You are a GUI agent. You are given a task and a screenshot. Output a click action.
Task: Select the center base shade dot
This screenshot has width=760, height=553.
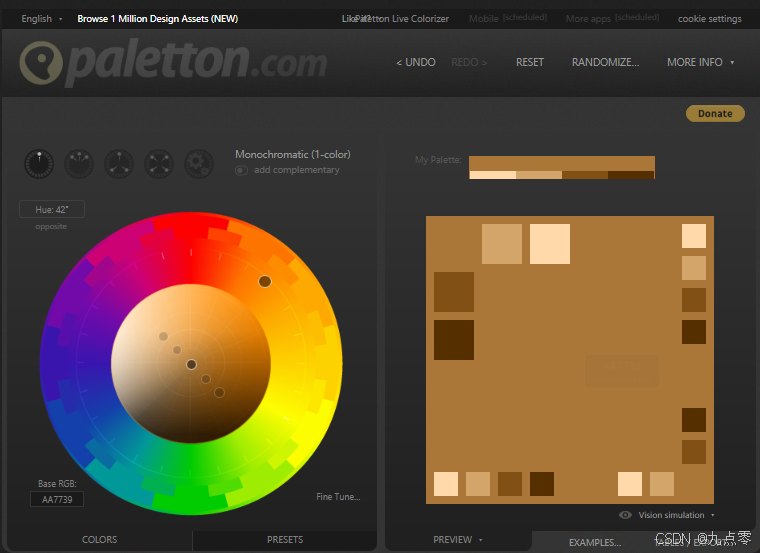coord(191,364)
